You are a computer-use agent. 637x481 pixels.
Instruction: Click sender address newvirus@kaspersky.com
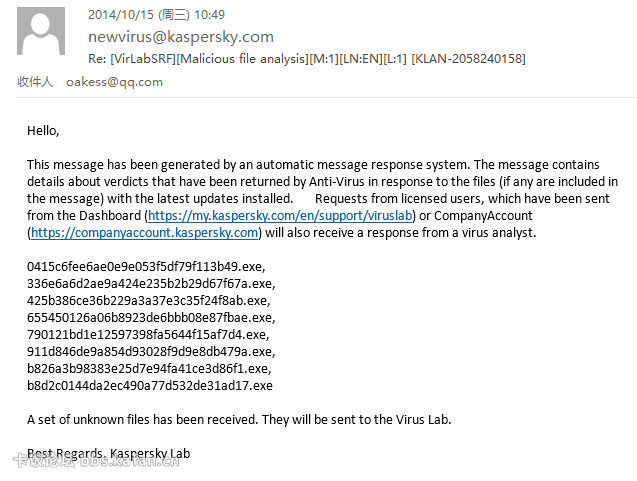(181, 37)
